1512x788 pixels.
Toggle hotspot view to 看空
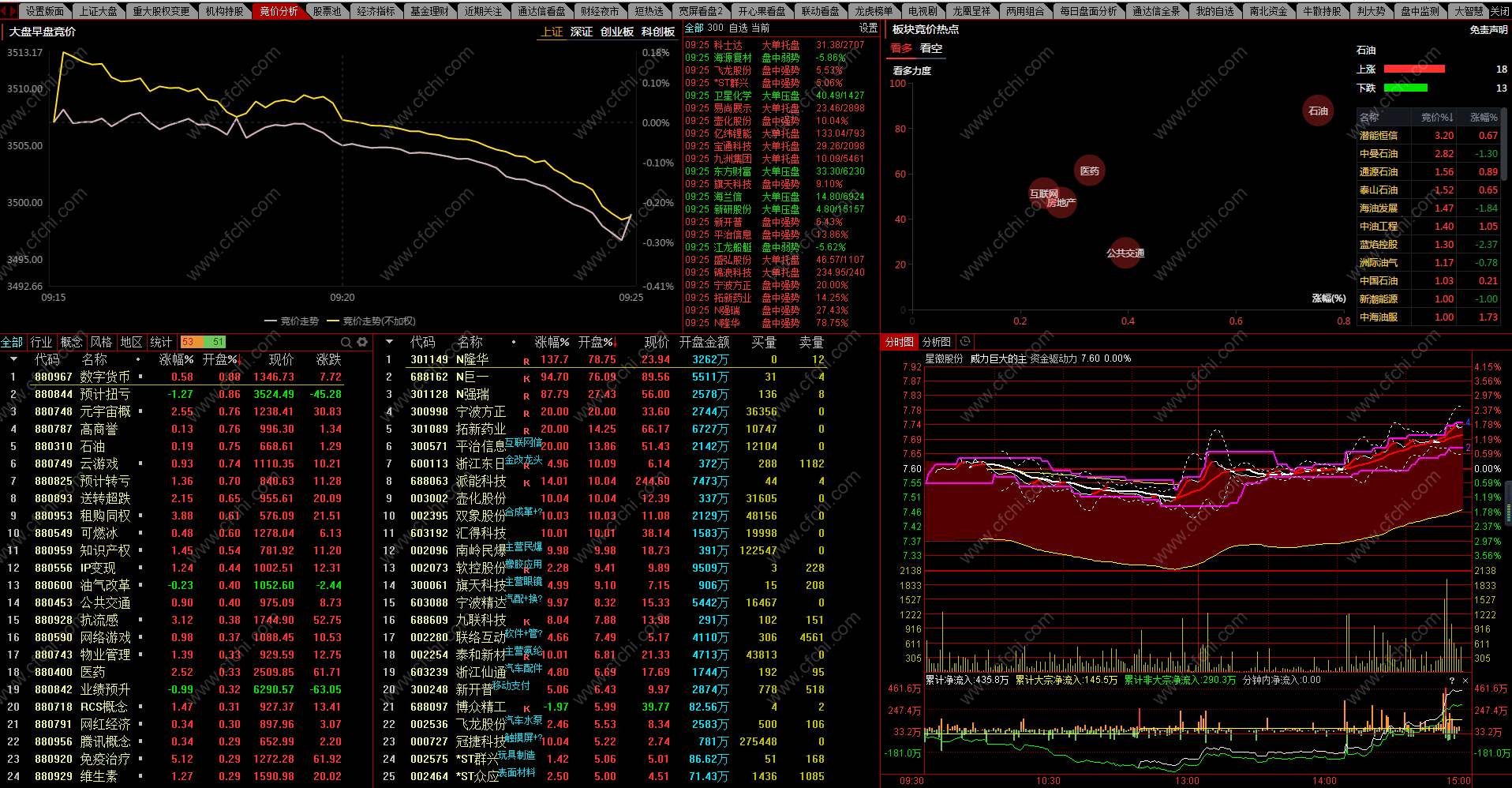pyautogui.click(x=931, y=48)
